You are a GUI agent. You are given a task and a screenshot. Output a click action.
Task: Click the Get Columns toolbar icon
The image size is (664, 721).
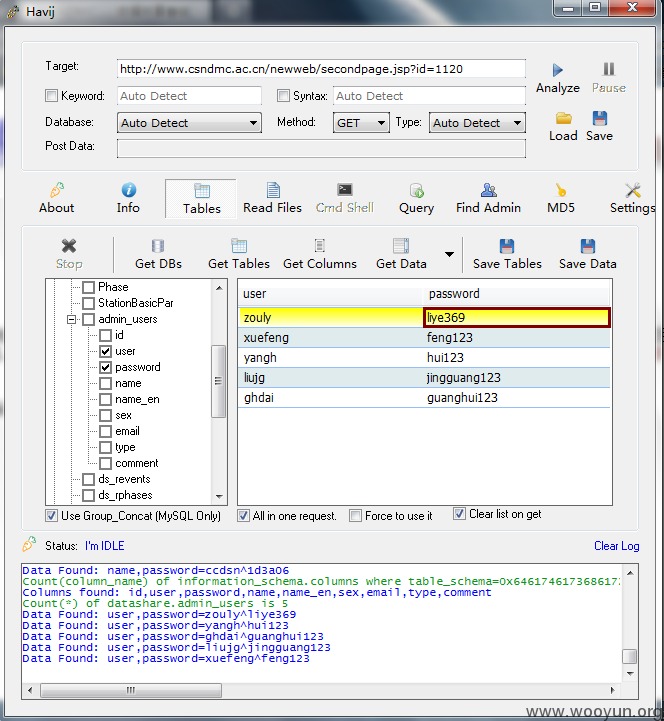pos(320,246)
